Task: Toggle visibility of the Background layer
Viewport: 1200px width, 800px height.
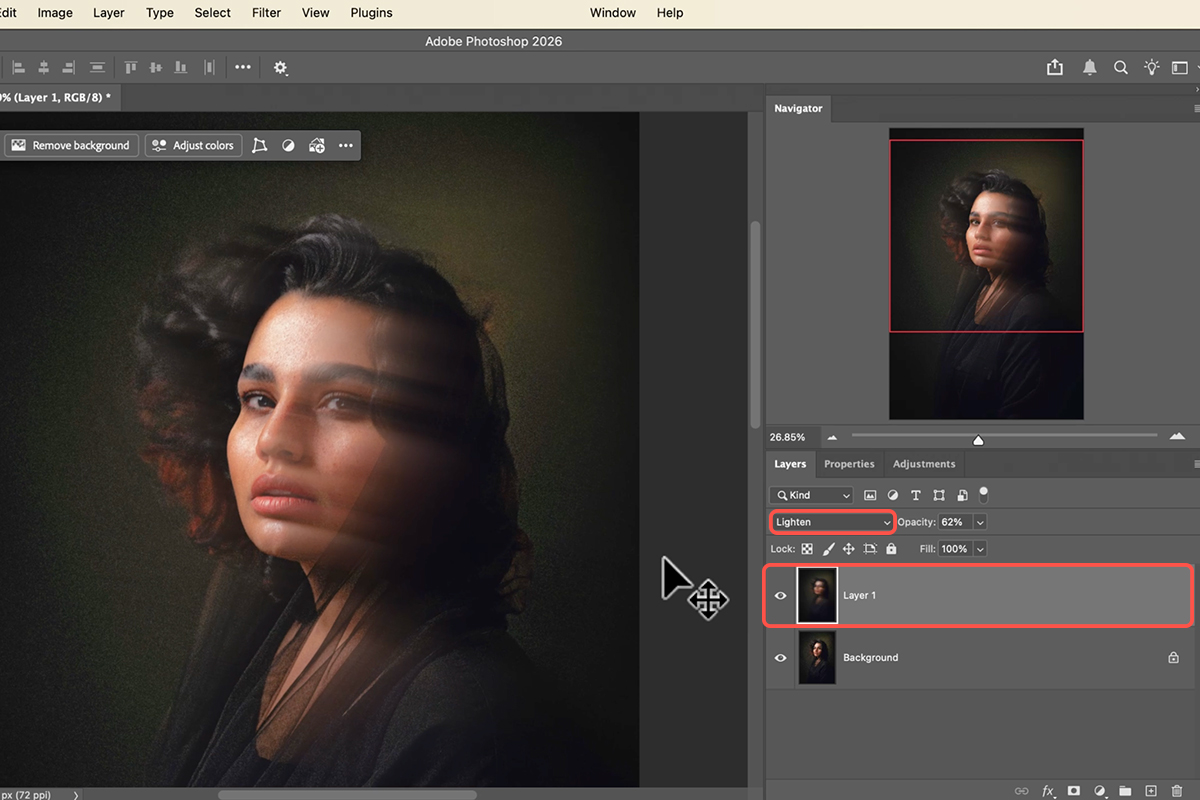Action: (781, 658)
